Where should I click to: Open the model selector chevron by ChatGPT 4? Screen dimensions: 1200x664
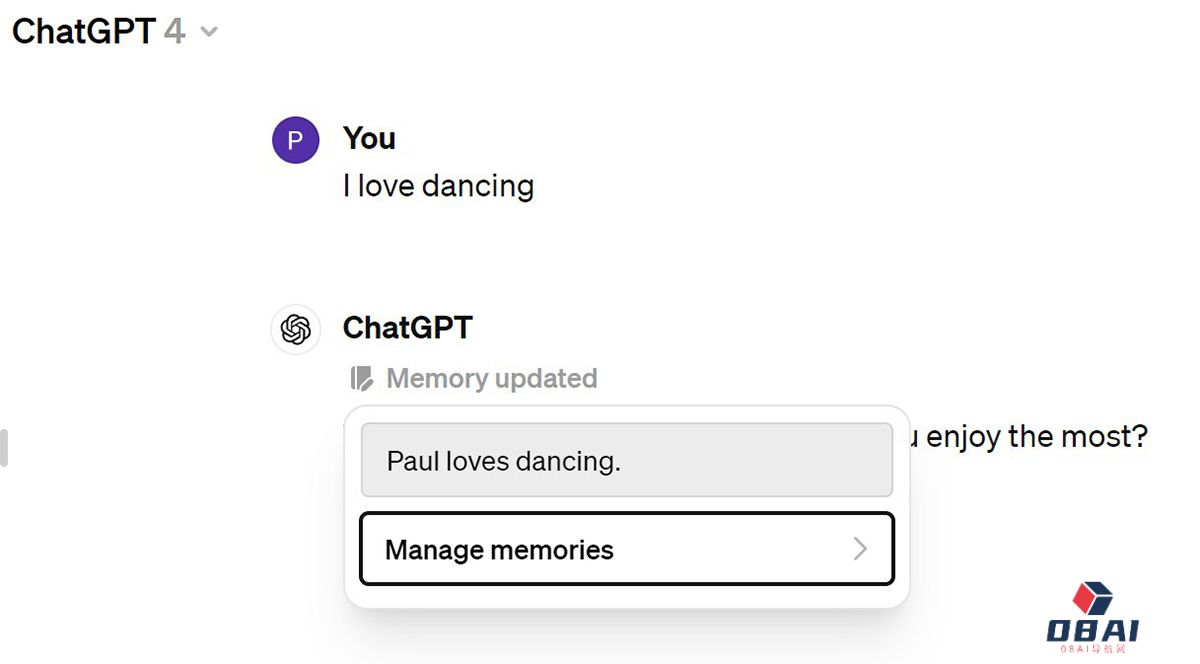tap(209, 32)
